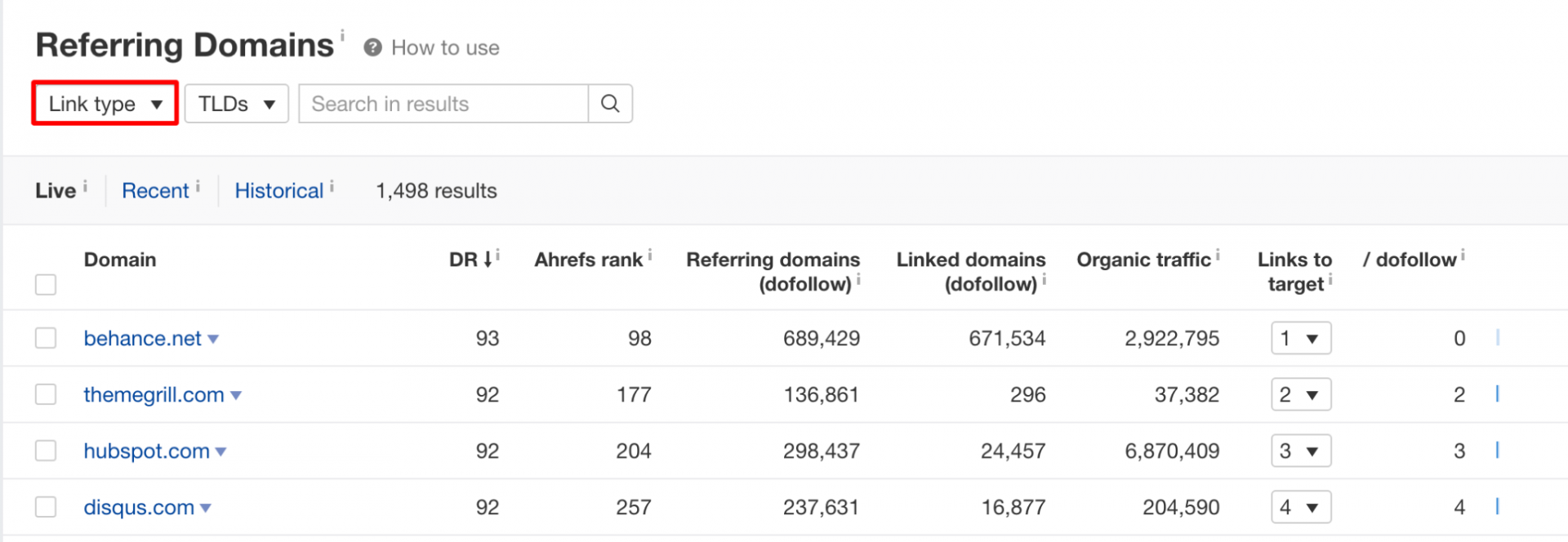Click the info icon next to Historical tab
Viewport: 1568px width, 542px height.
point(332,187)
